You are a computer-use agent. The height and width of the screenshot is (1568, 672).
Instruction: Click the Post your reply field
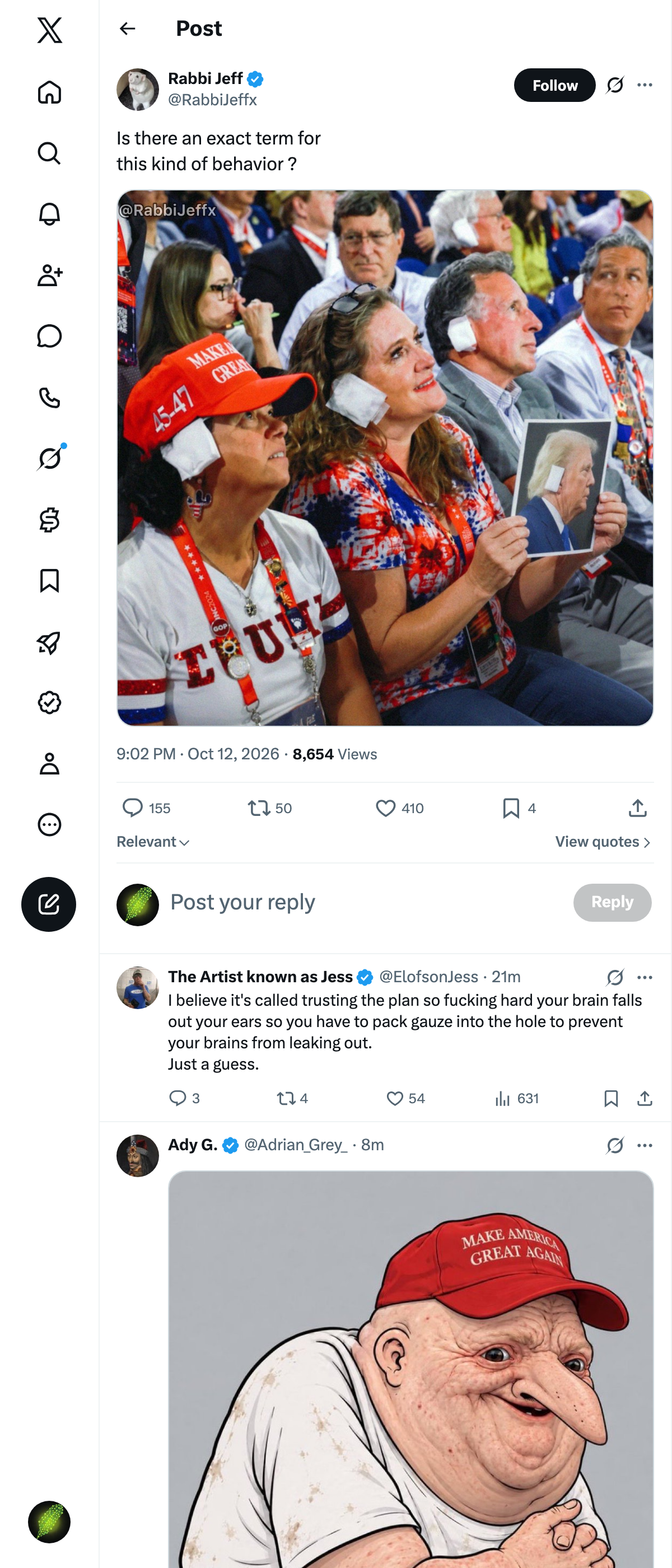click(x=365, y=902)
